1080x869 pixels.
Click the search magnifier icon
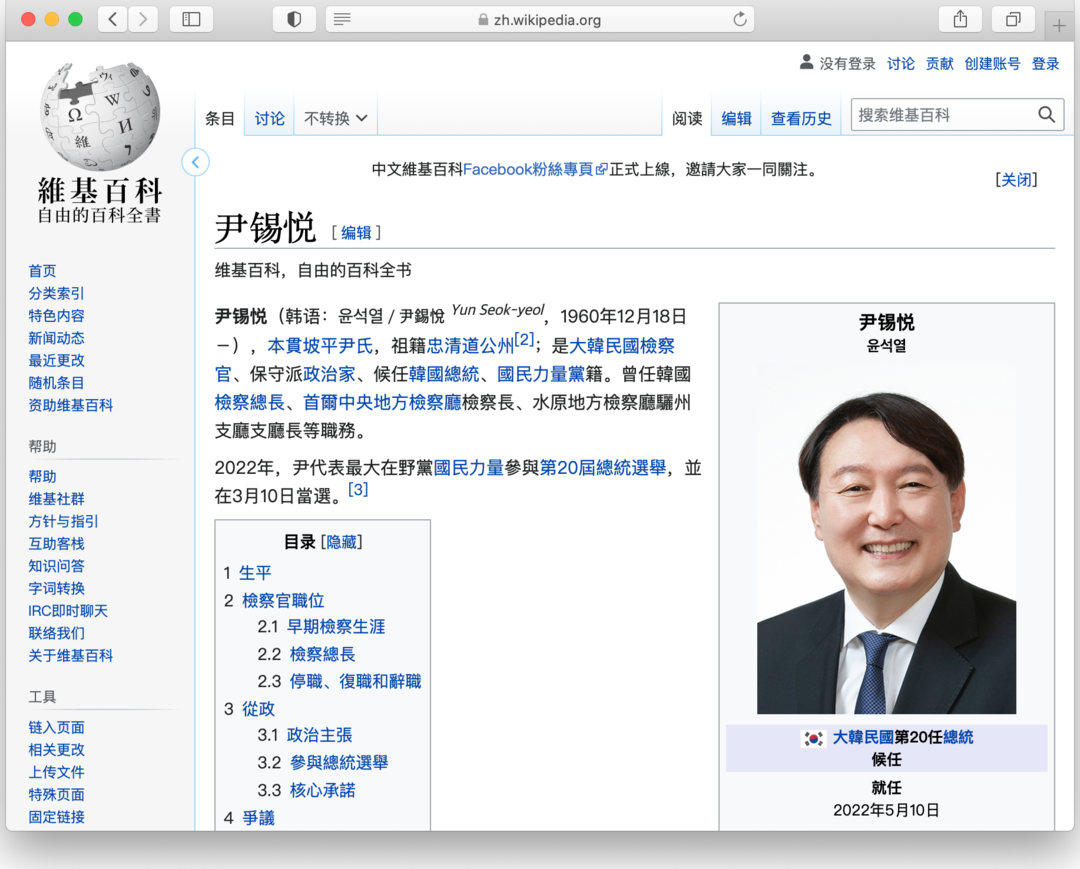[1046, 114]
